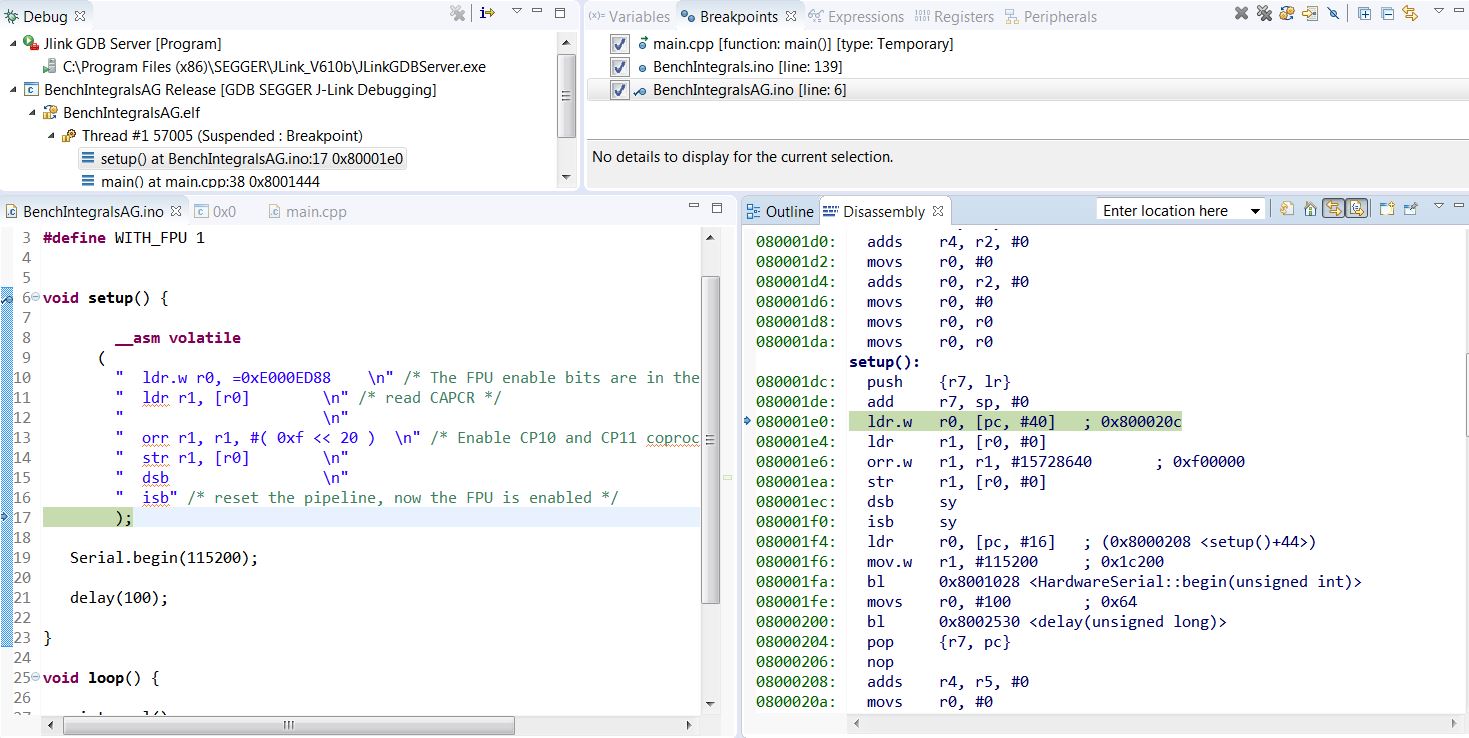
Task: Expand all breakpoints in the list
Action: pyautogui.click(x=1365, y=14)
